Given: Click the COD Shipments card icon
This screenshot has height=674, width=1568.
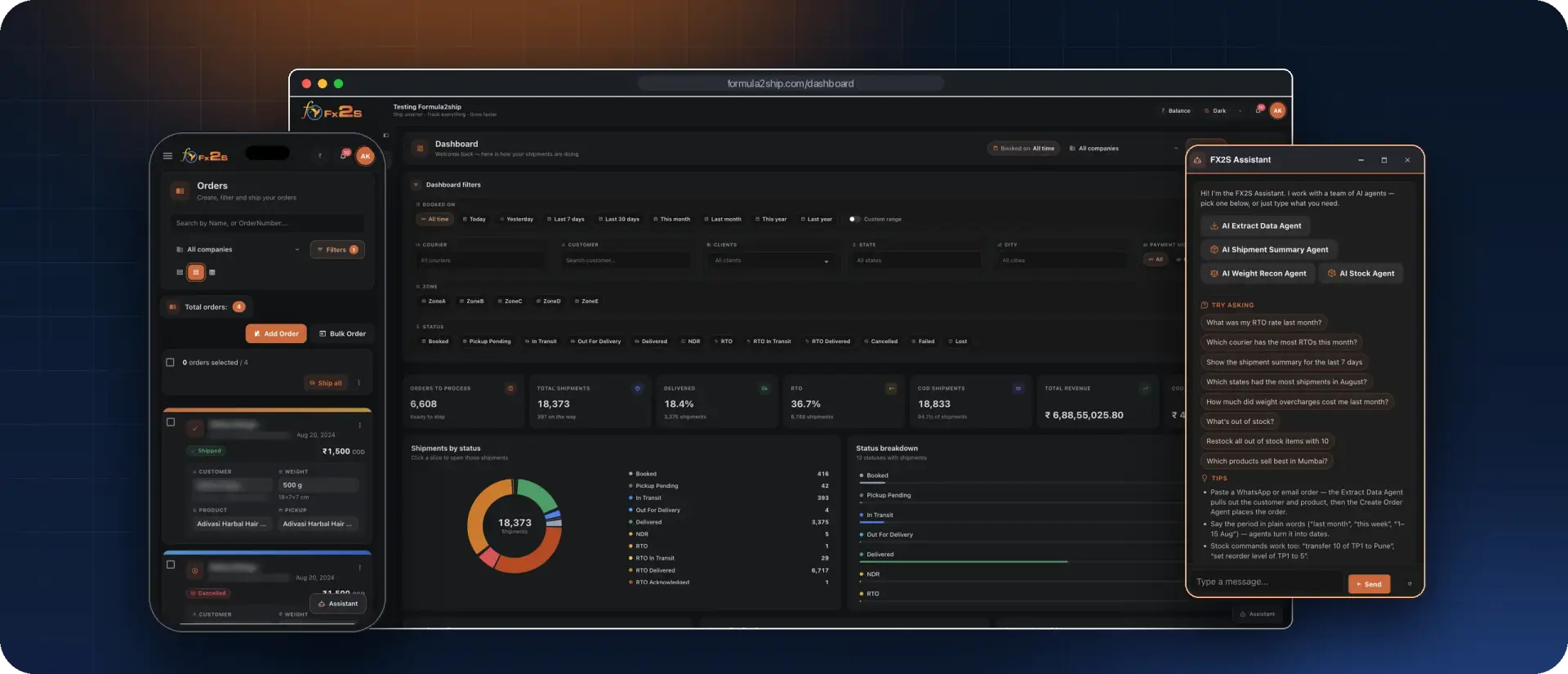Looking at the screenshot, I should (x=1018, y=388).
